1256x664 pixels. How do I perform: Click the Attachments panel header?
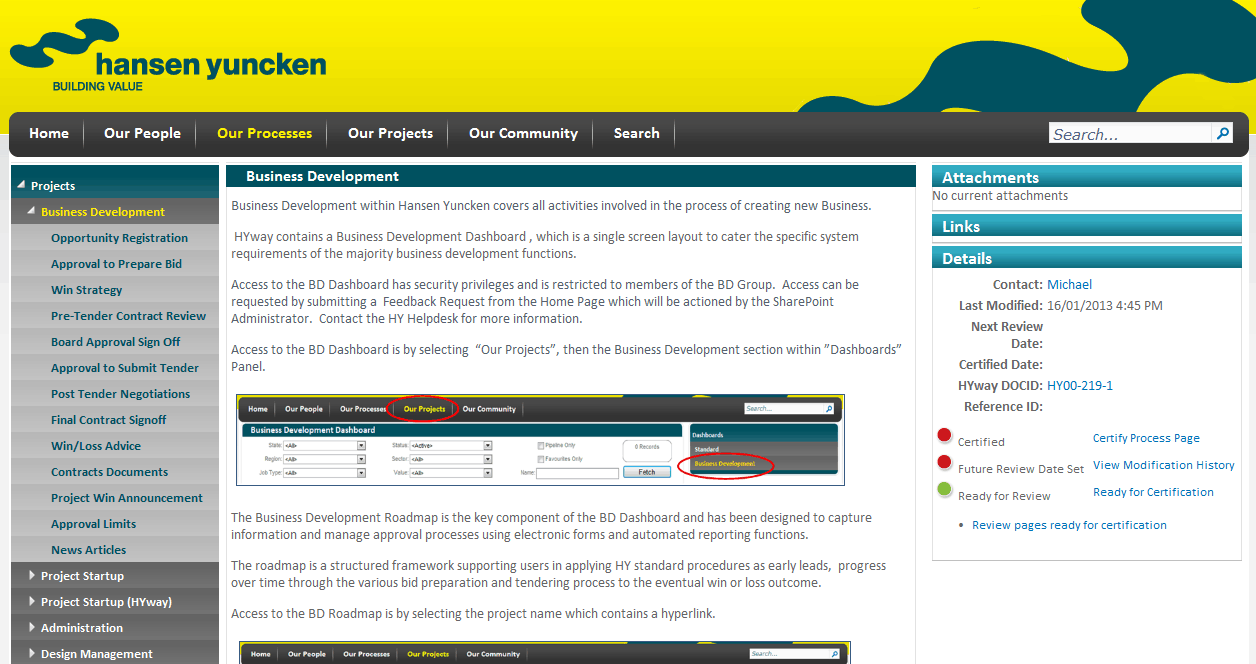click(x=1089, y=177)
